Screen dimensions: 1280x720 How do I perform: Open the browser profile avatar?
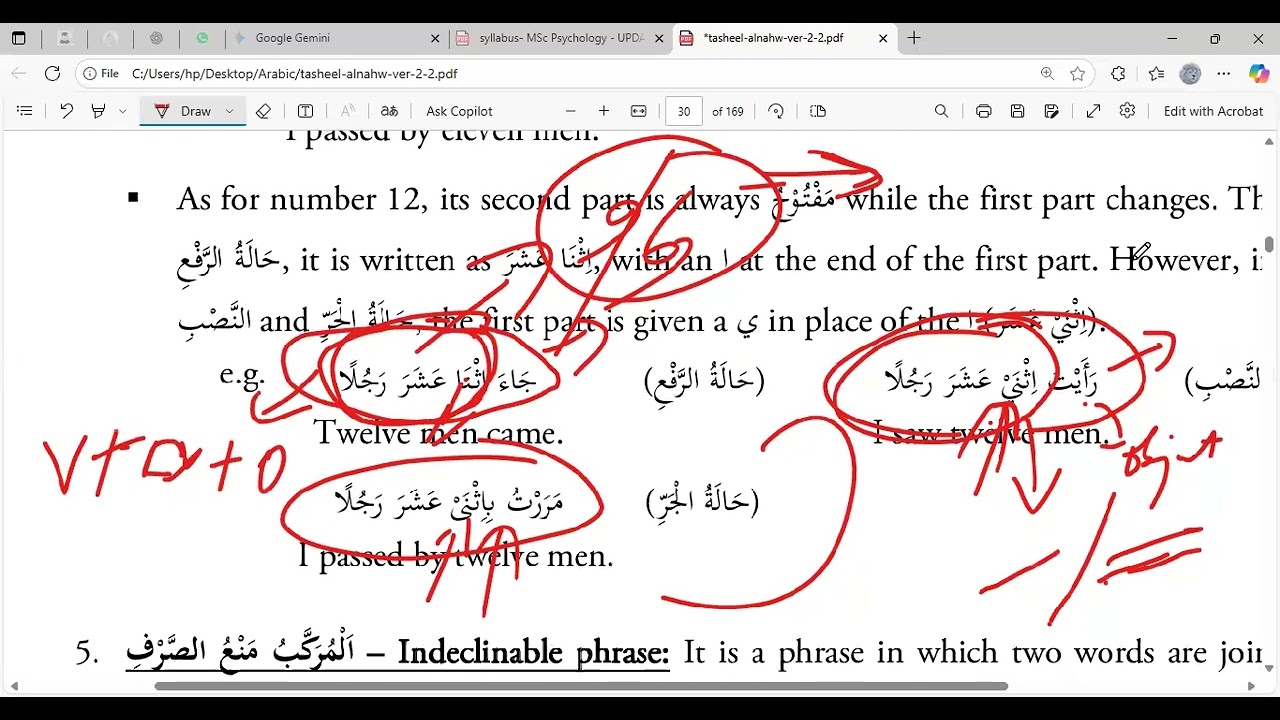(1190, 73)
